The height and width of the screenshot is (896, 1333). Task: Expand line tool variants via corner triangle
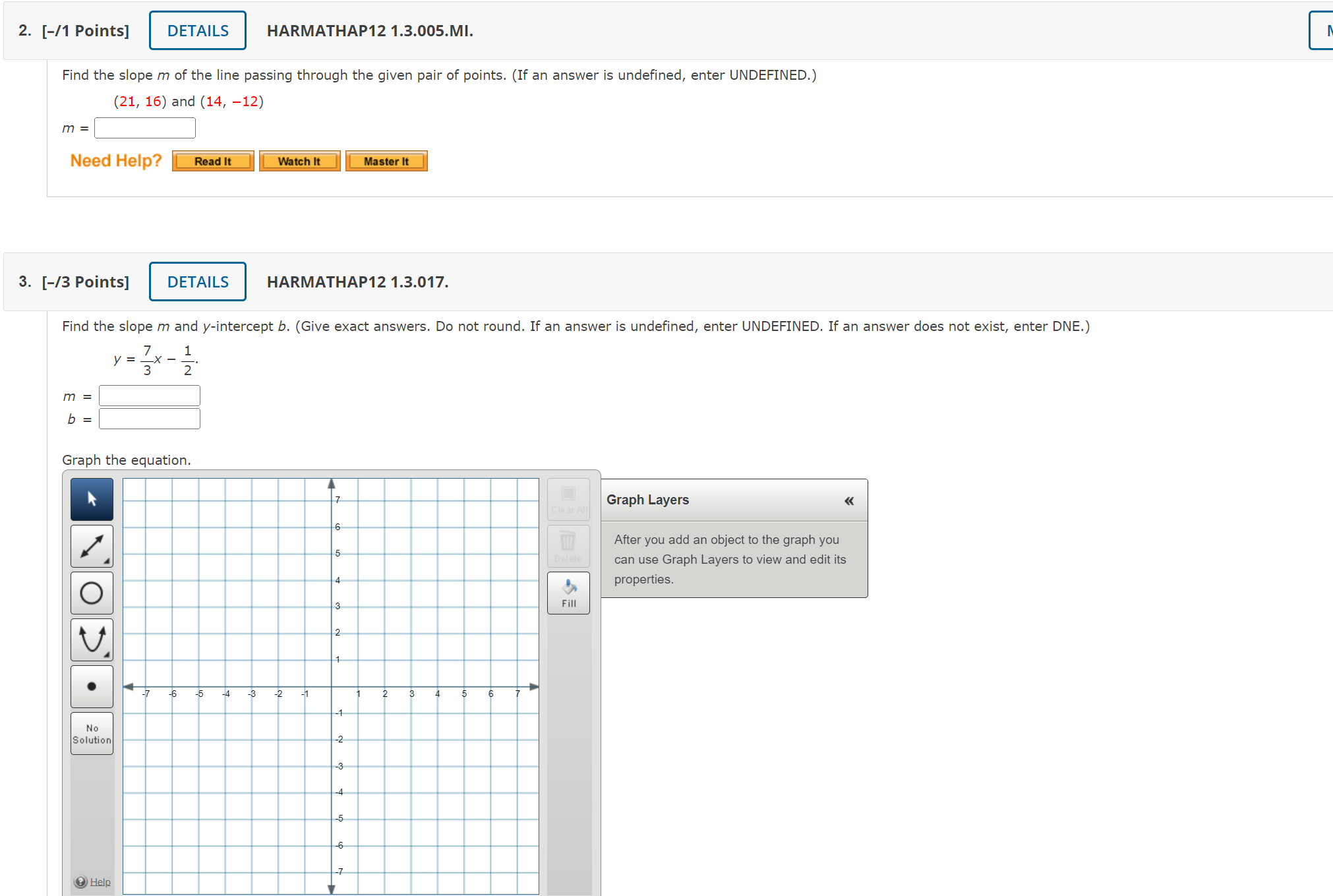[108, 562]
